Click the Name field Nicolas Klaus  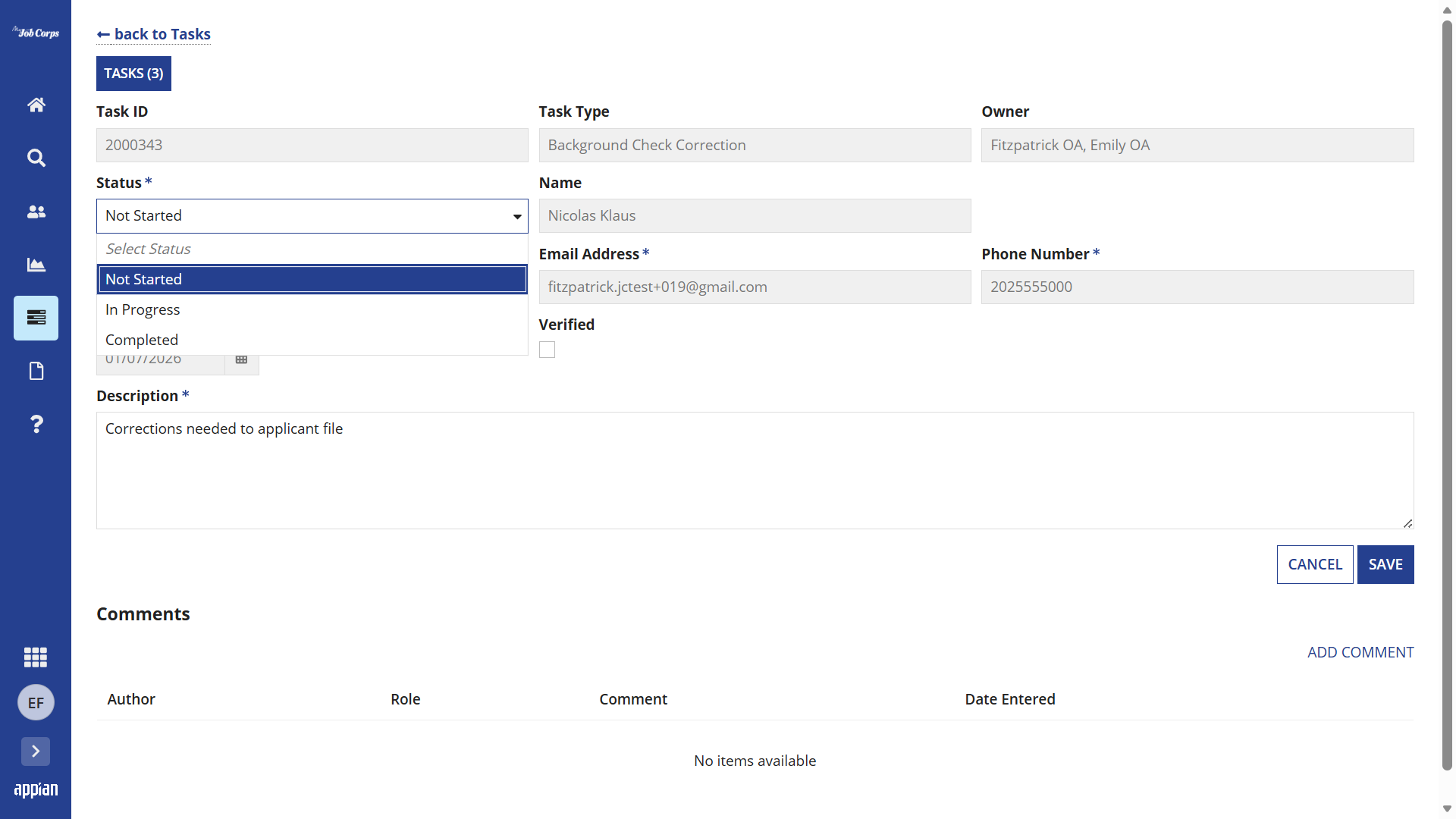coord(755,216)
